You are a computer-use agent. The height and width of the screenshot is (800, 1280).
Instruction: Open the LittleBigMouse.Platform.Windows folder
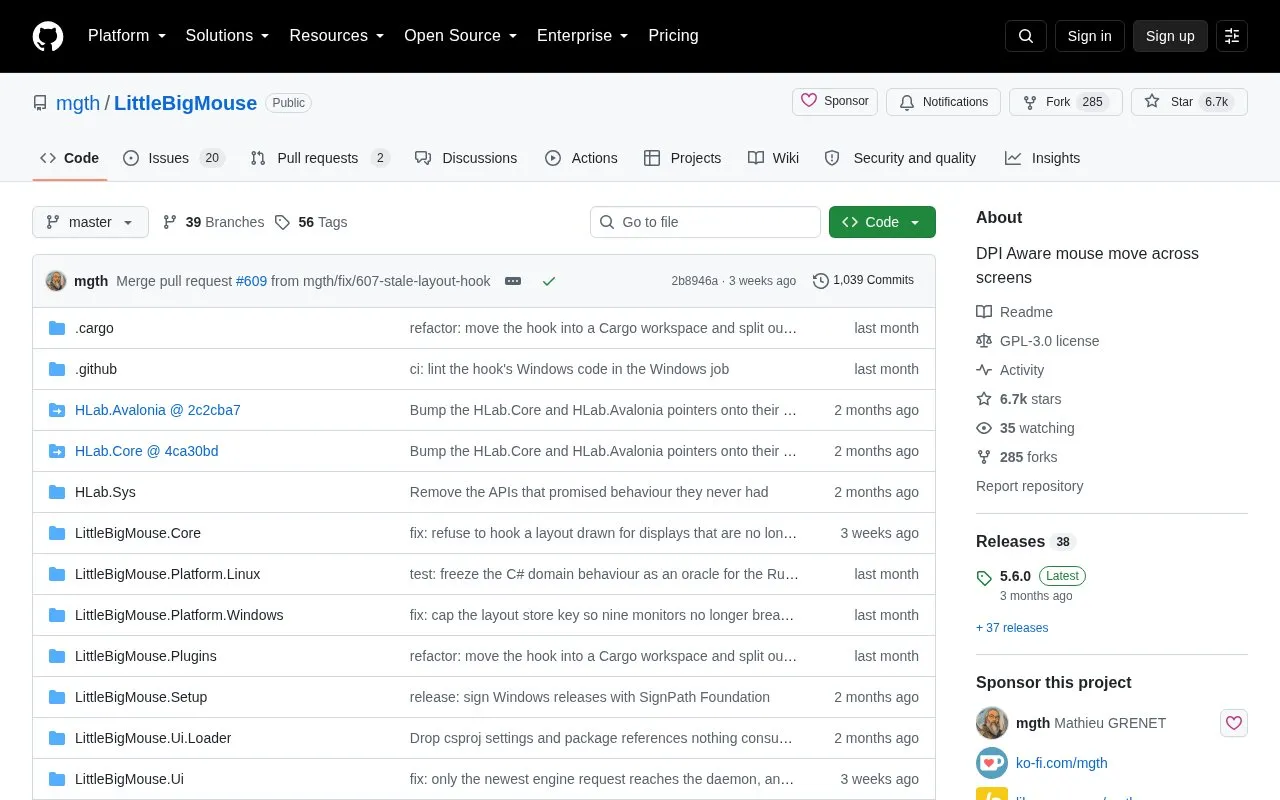[179, 615]
